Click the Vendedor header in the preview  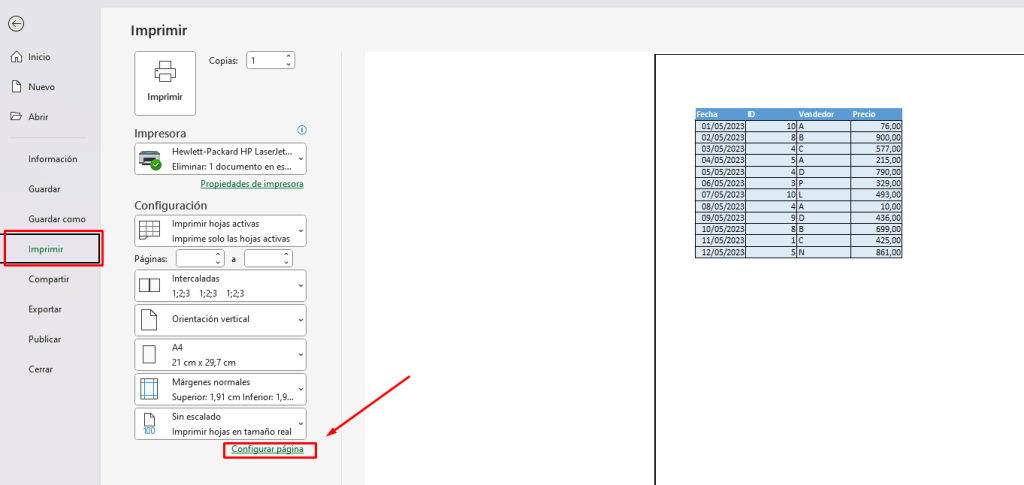point(816,114)
